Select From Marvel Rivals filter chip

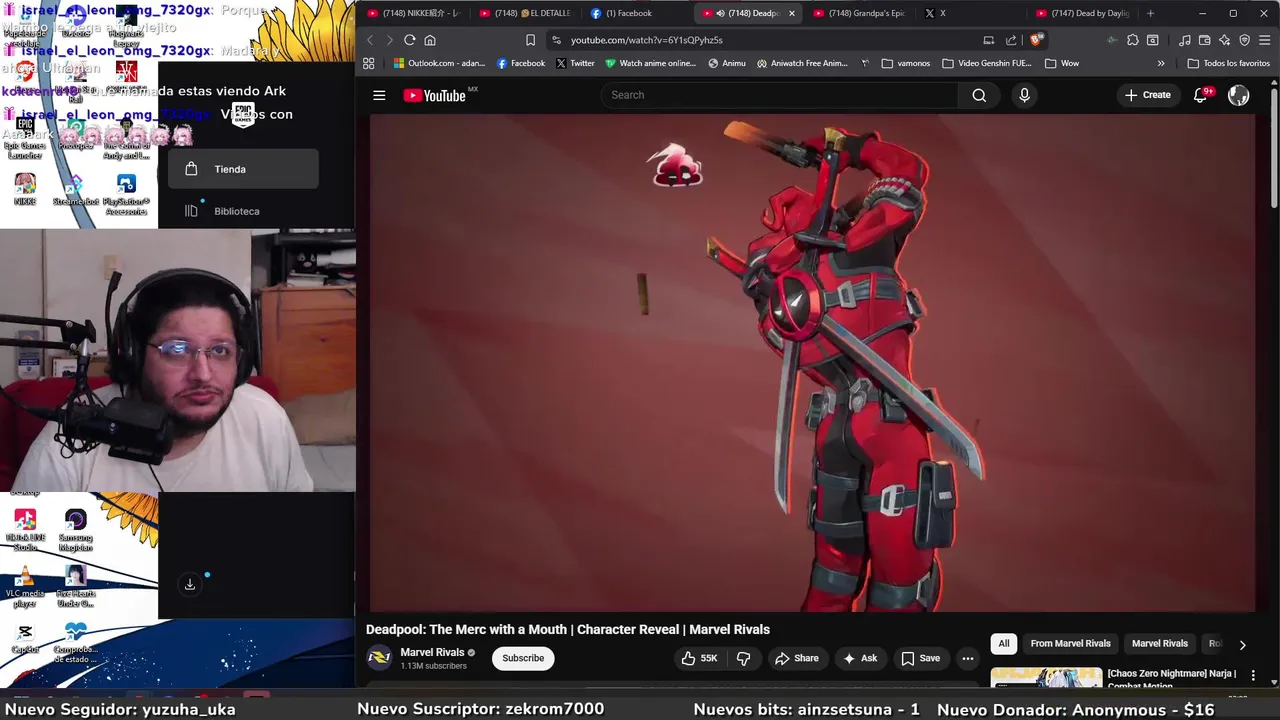(x=1070, y=644)
